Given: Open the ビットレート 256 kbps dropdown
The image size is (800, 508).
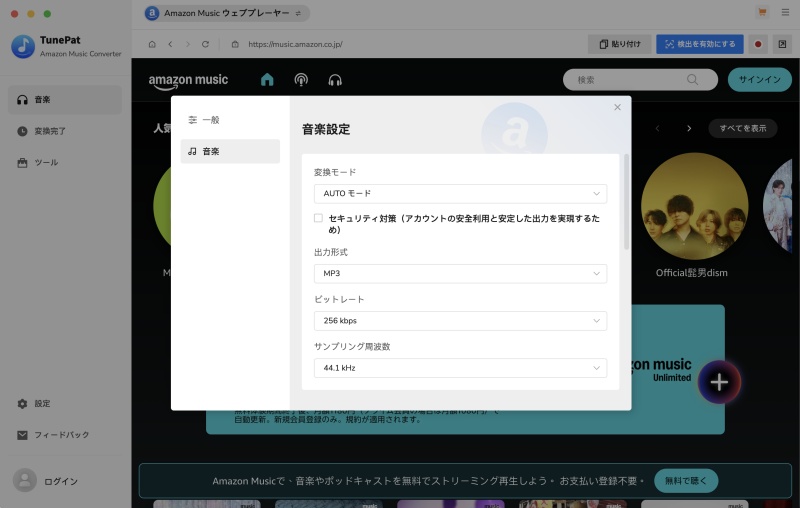Looking at the screenshot, I should [x=460, y=321].
